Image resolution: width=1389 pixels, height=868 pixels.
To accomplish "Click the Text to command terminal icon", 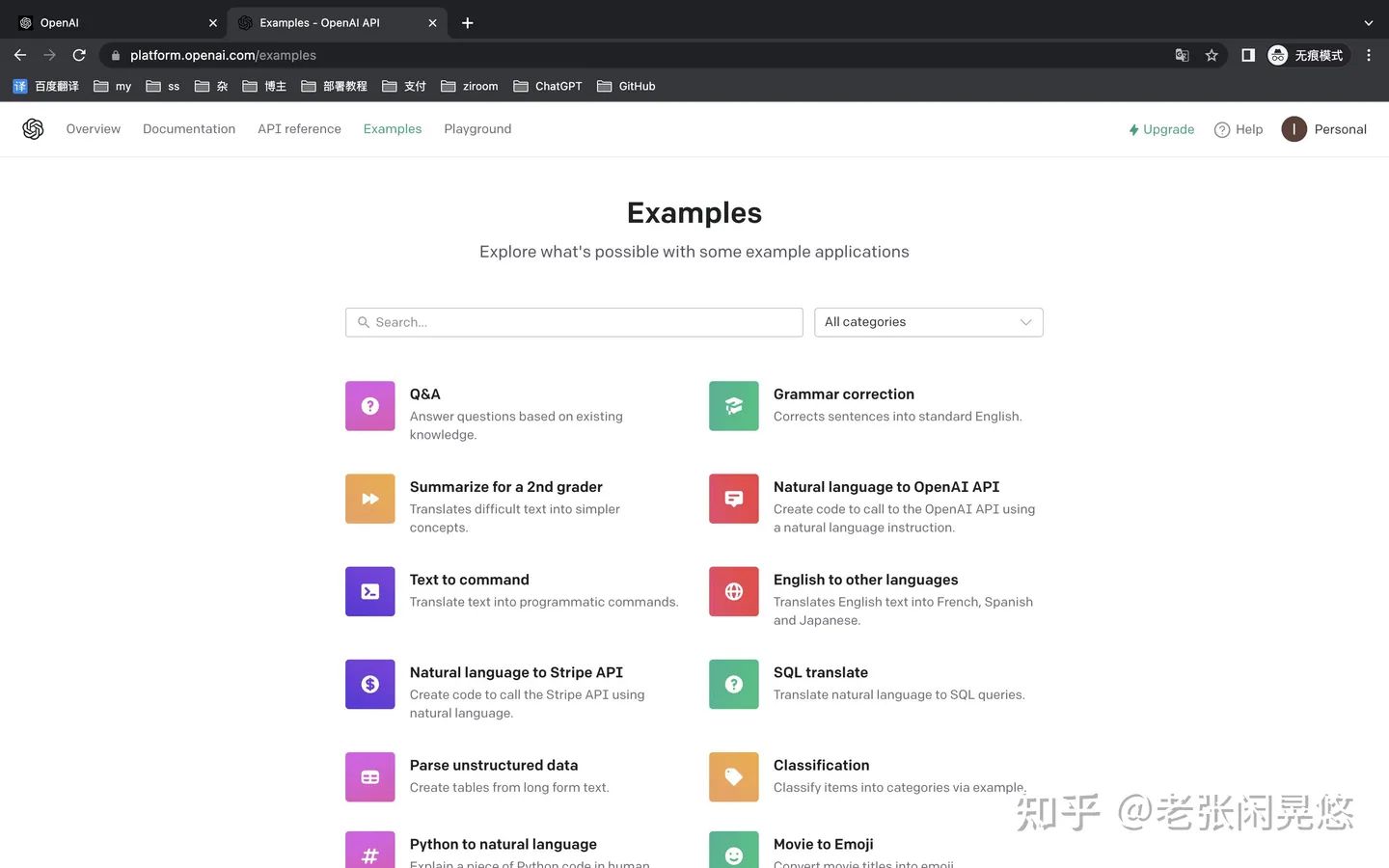I will coord(369,590).
